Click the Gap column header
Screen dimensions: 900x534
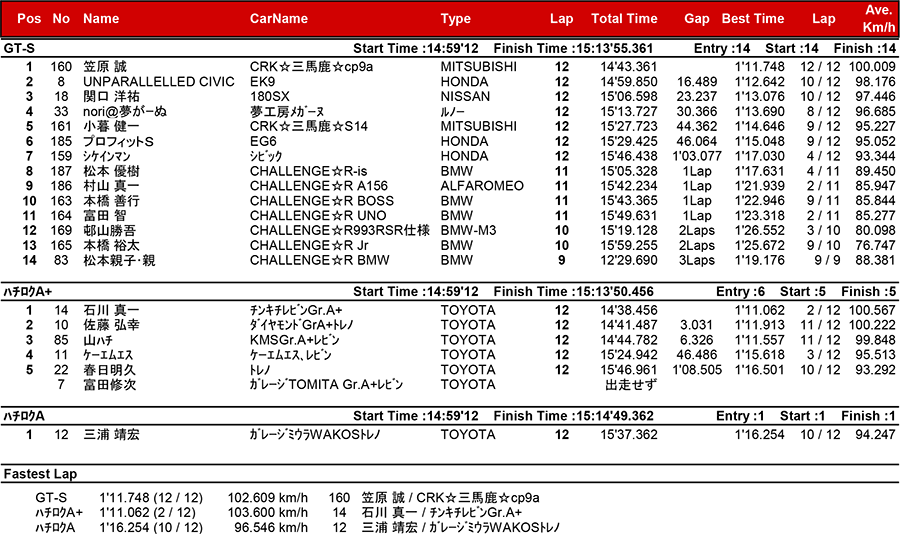(696, 18)
